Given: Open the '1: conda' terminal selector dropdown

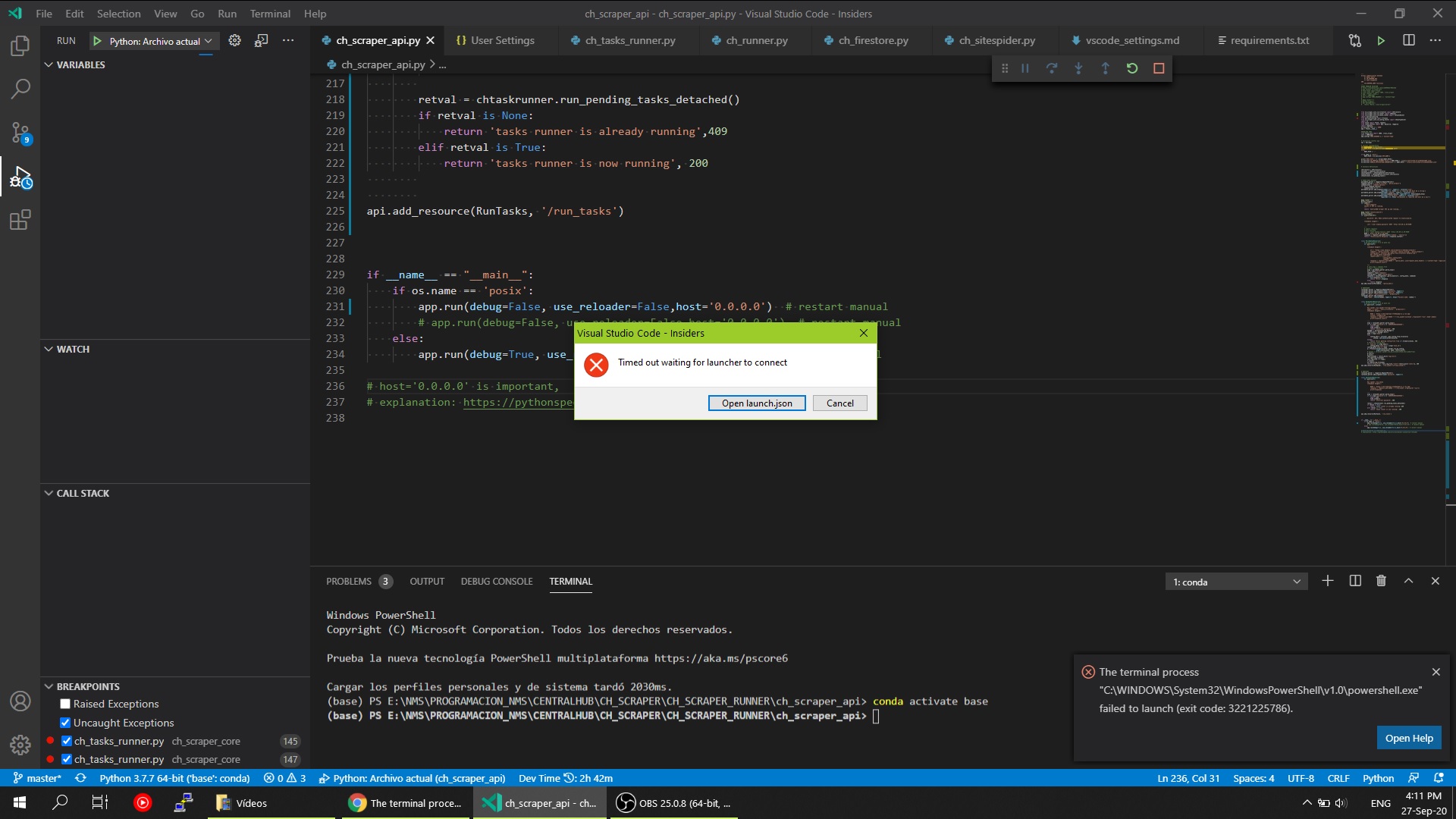Looking at the screenshot, I should pyautogui.click(x=1236, y=581).
